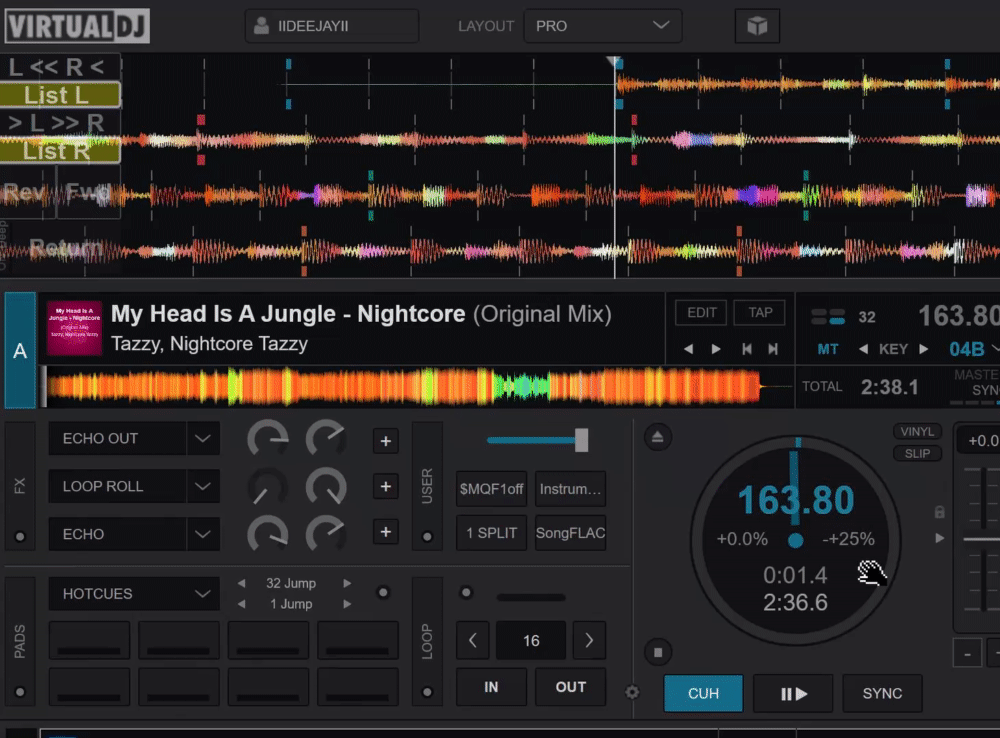Click the first ECHO OUT effect knob
Image resolution: width=1000 pixels, height=738 pixels.
tap(268, 439)
